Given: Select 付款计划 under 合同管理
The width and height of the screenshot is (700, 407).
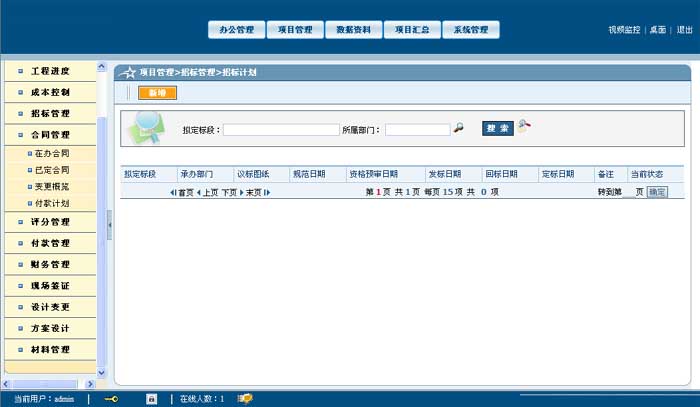Looking at the screenshot, I should pyautogui.click(x=51, y=203).
